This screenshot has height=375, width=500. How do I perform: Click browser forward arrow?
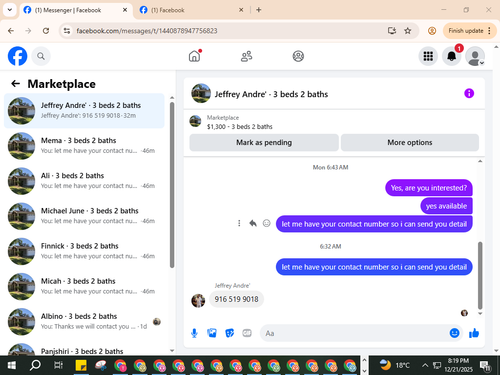tap(28, 31)
